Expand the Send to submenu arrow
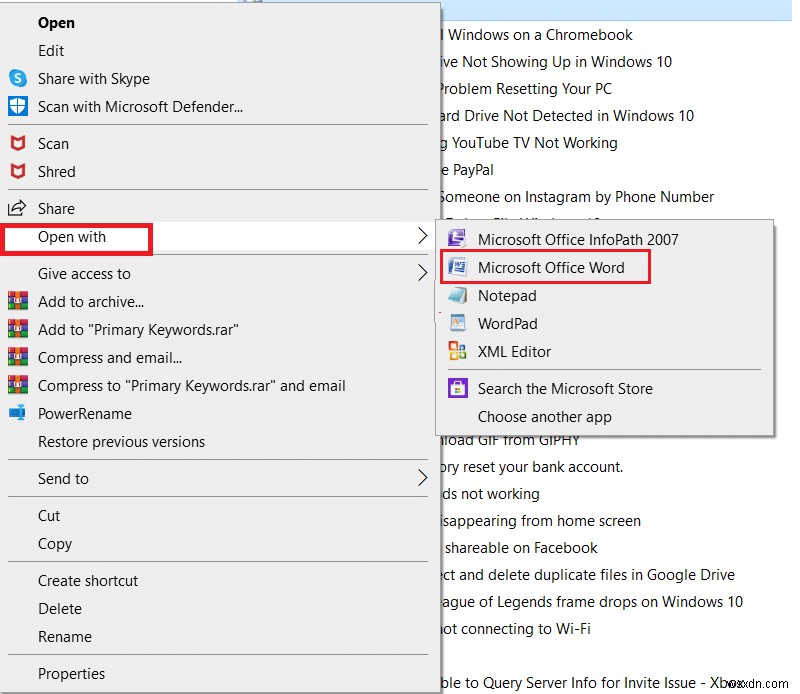 (422, 478)
